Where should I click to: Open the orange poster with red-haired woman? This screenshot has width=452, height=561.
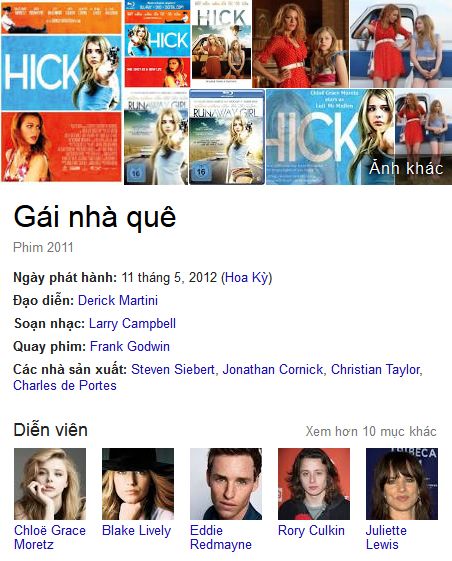pos(62,147)
